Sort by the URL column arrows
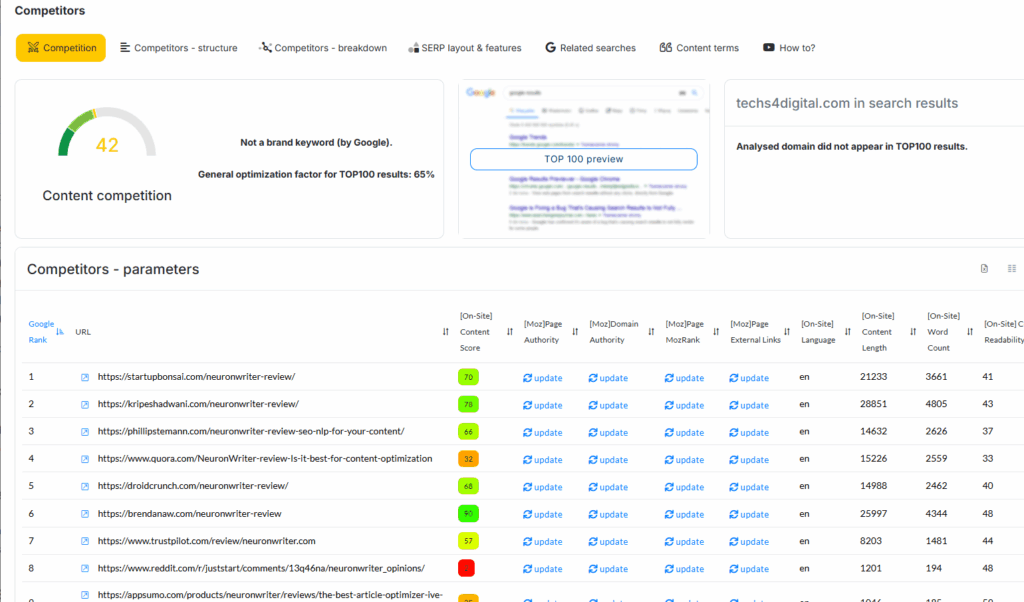 445,332
